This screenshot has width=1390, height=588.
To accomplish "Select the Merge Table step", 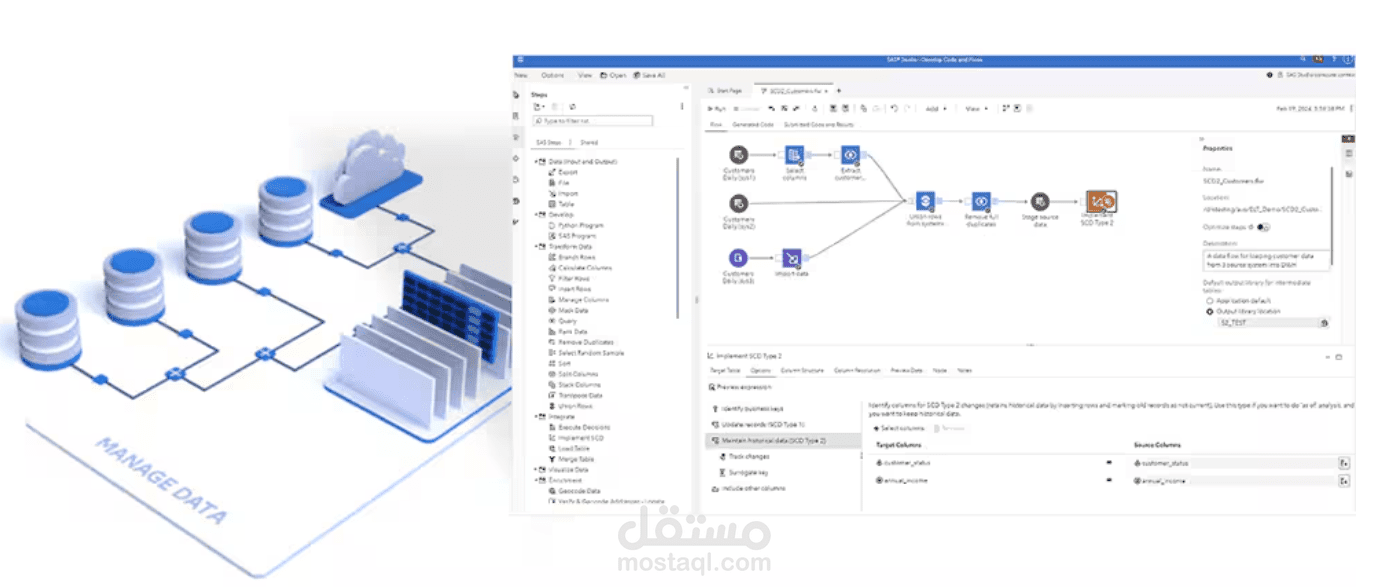I will [572, 459].
